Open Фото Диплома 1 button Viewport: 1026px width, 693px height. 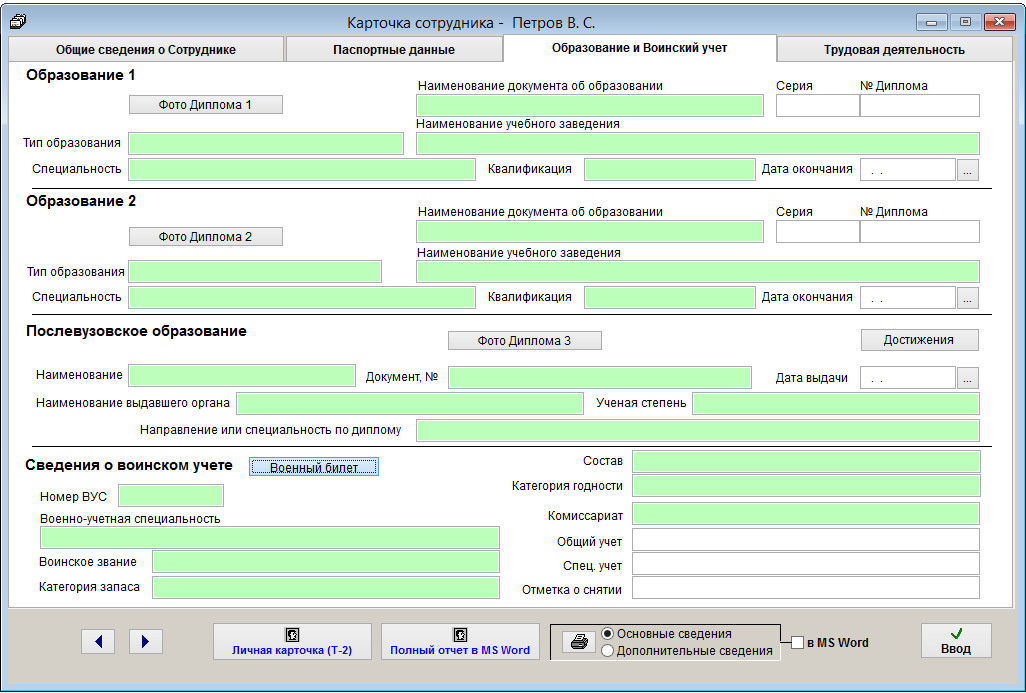coord(205,105)
